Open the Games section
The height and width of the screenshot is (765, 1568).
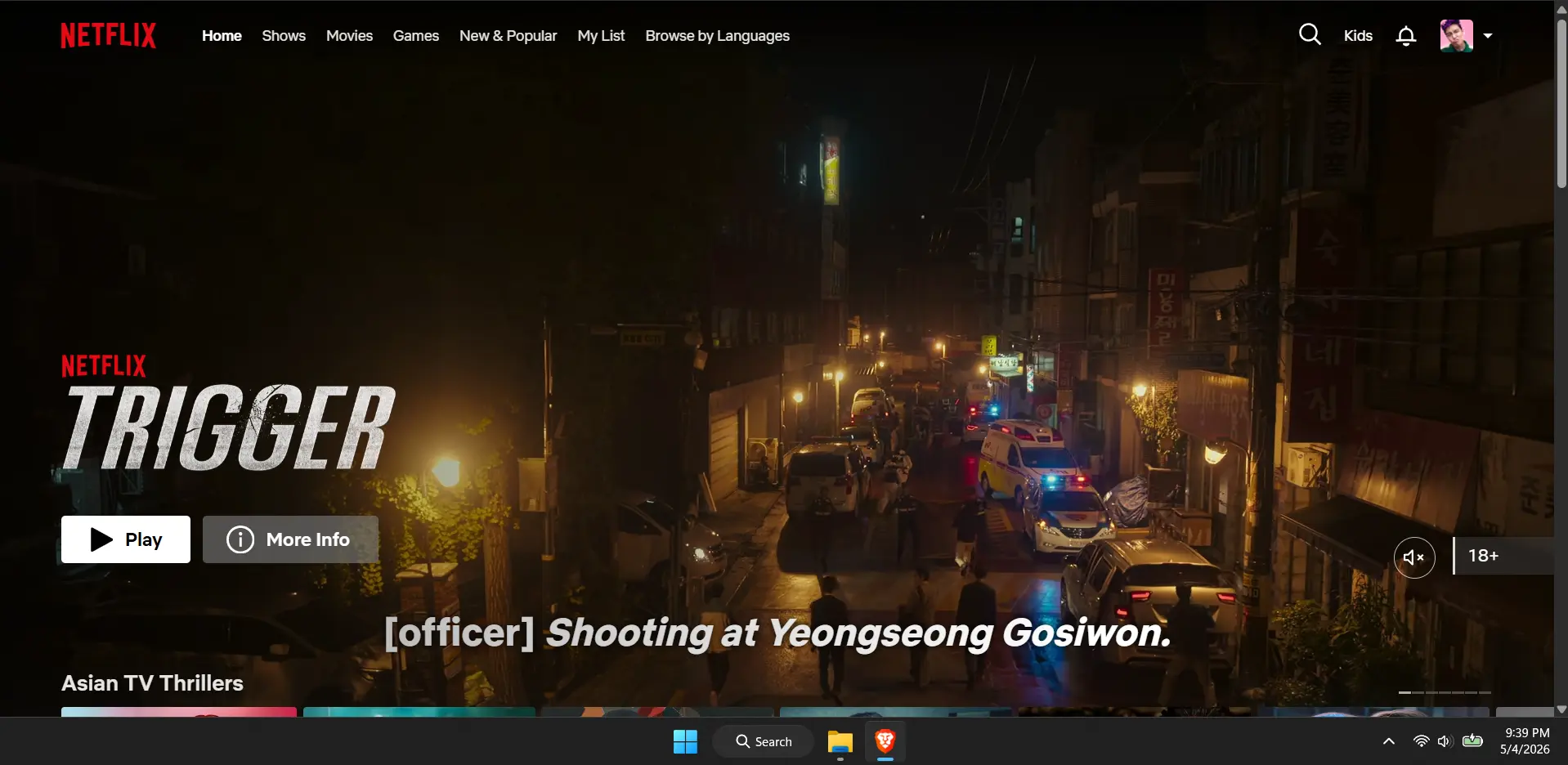[415, 36]
